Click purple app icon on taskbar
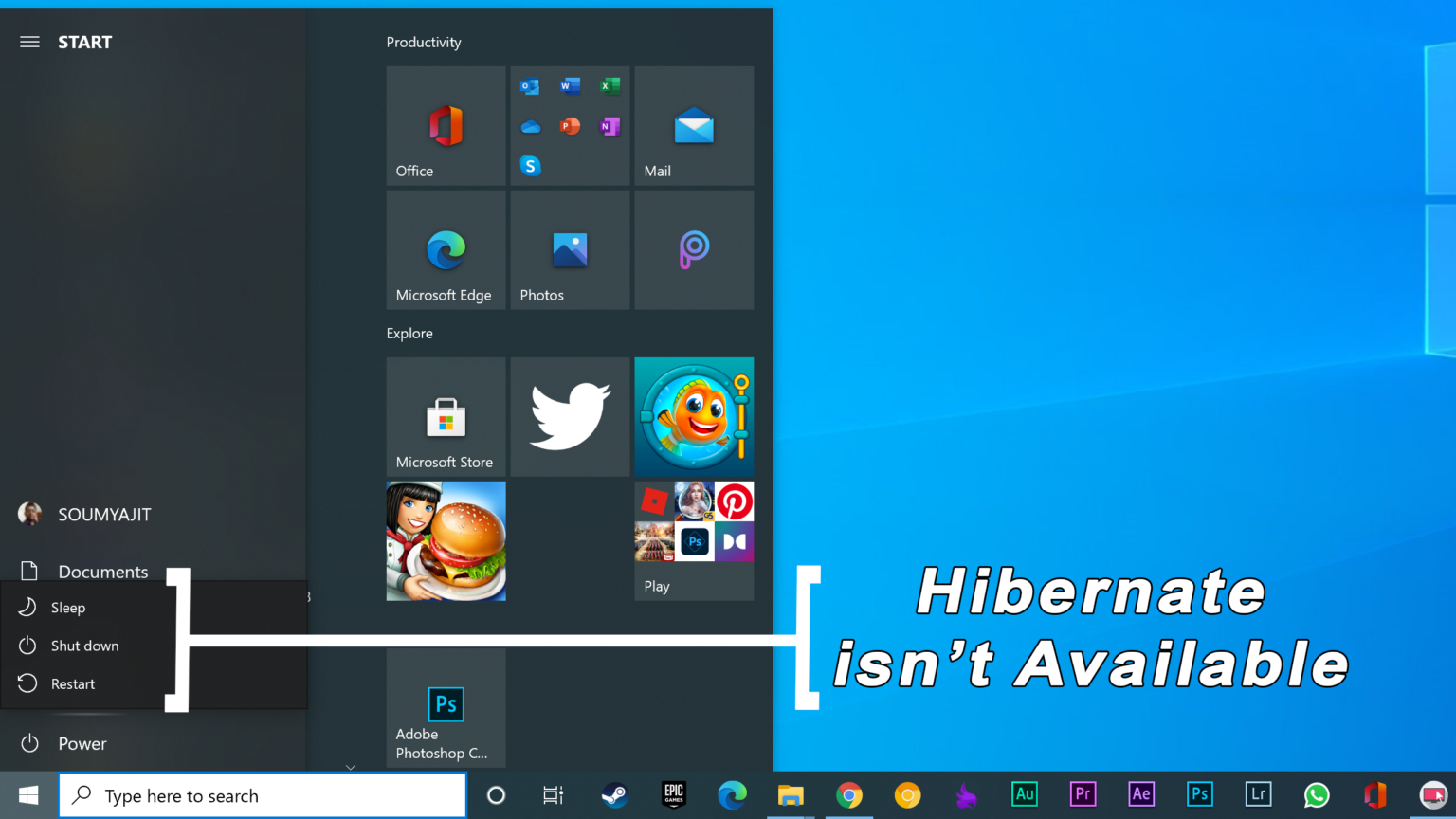The height and width of the screenshot is (819, 1456). tap(966, 795)
